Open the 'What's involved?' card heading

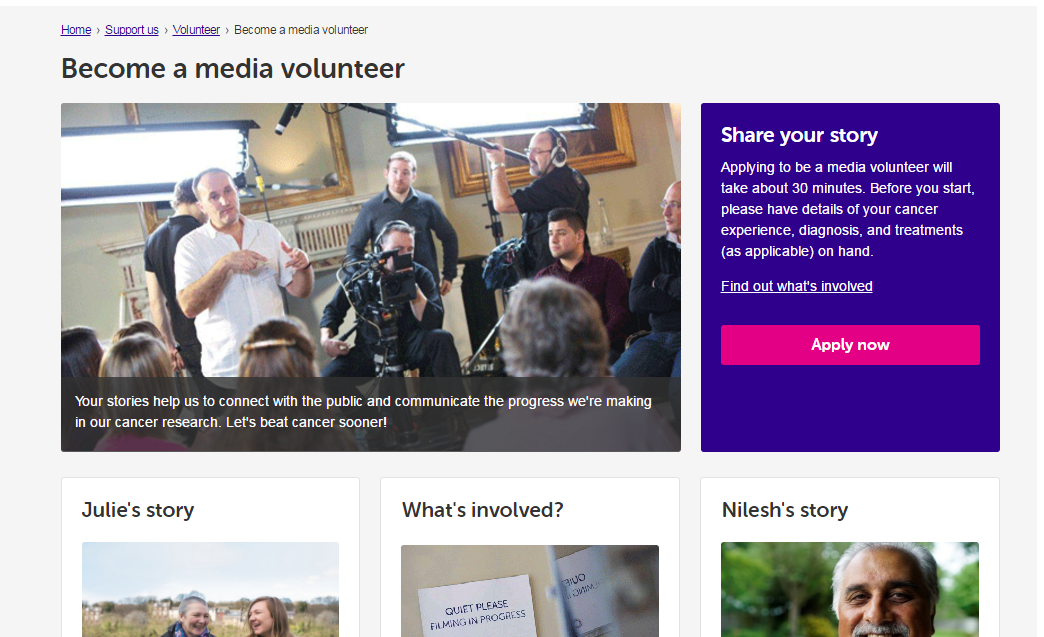483,510
